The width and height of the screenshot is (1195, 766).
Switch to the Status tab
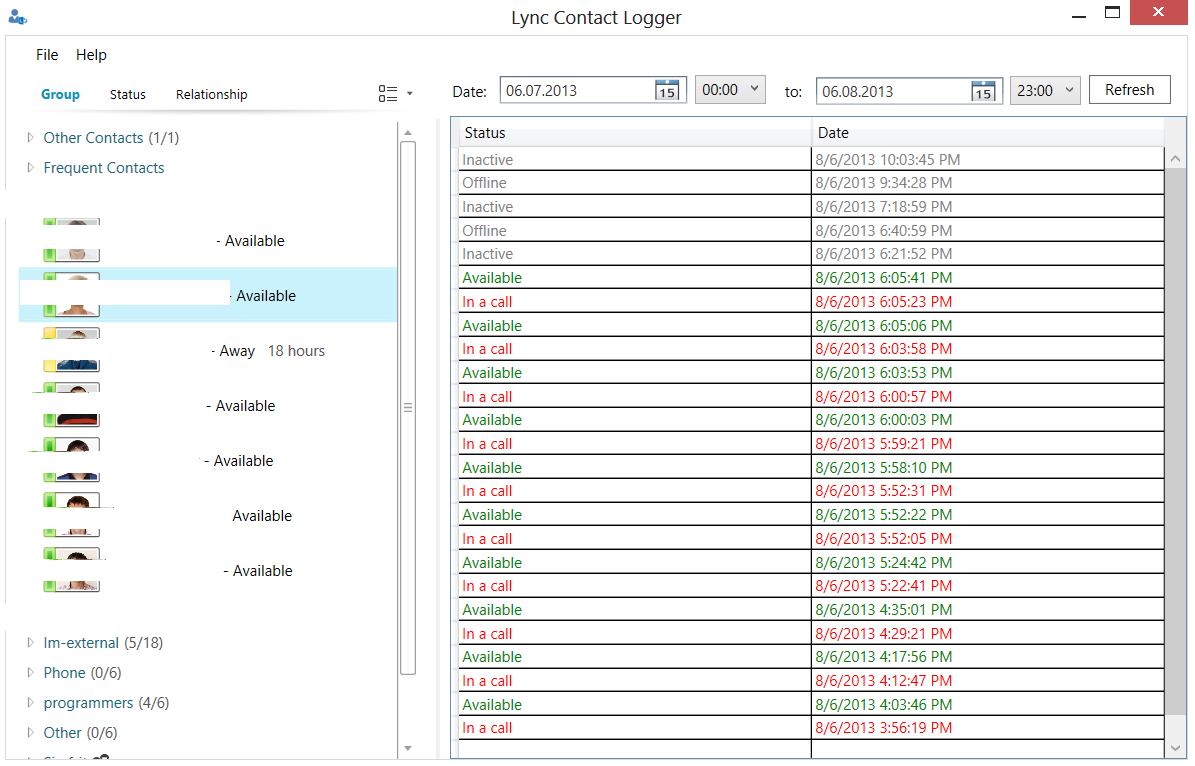127,95
